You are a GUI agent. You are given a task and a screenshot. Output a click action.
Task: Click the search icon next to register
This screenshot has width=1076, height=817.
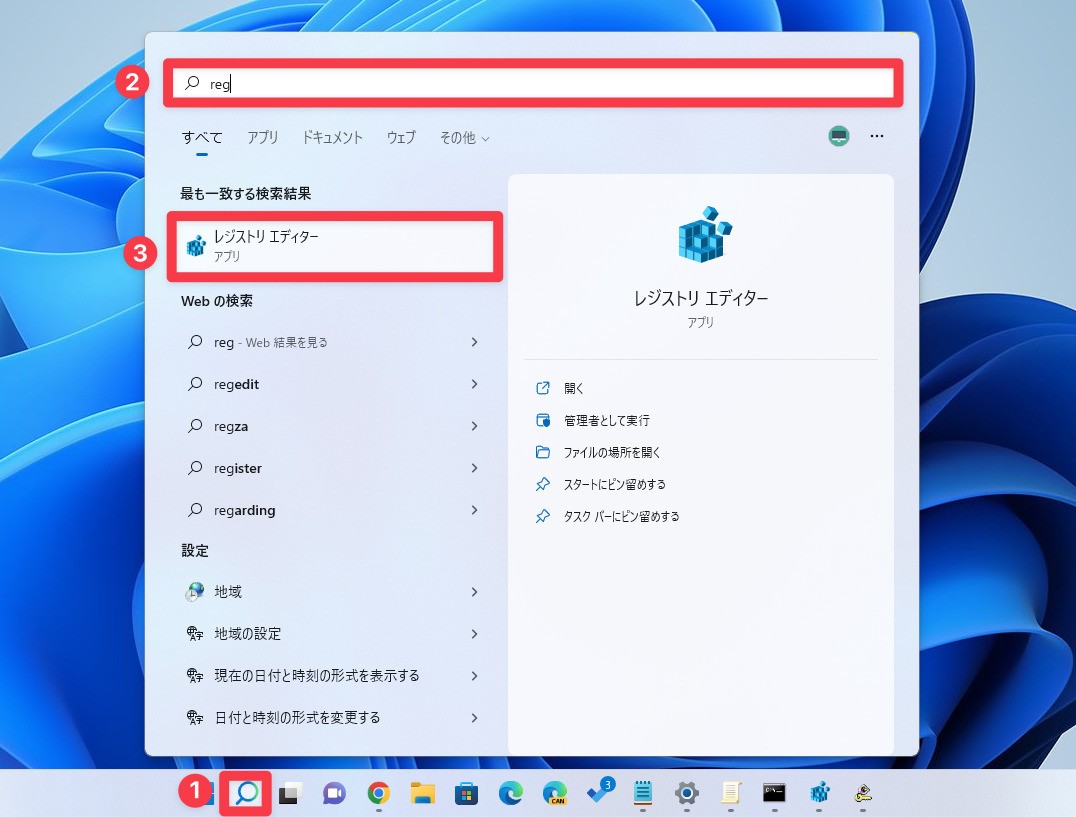pyautogui.click(x=195, y=468)
